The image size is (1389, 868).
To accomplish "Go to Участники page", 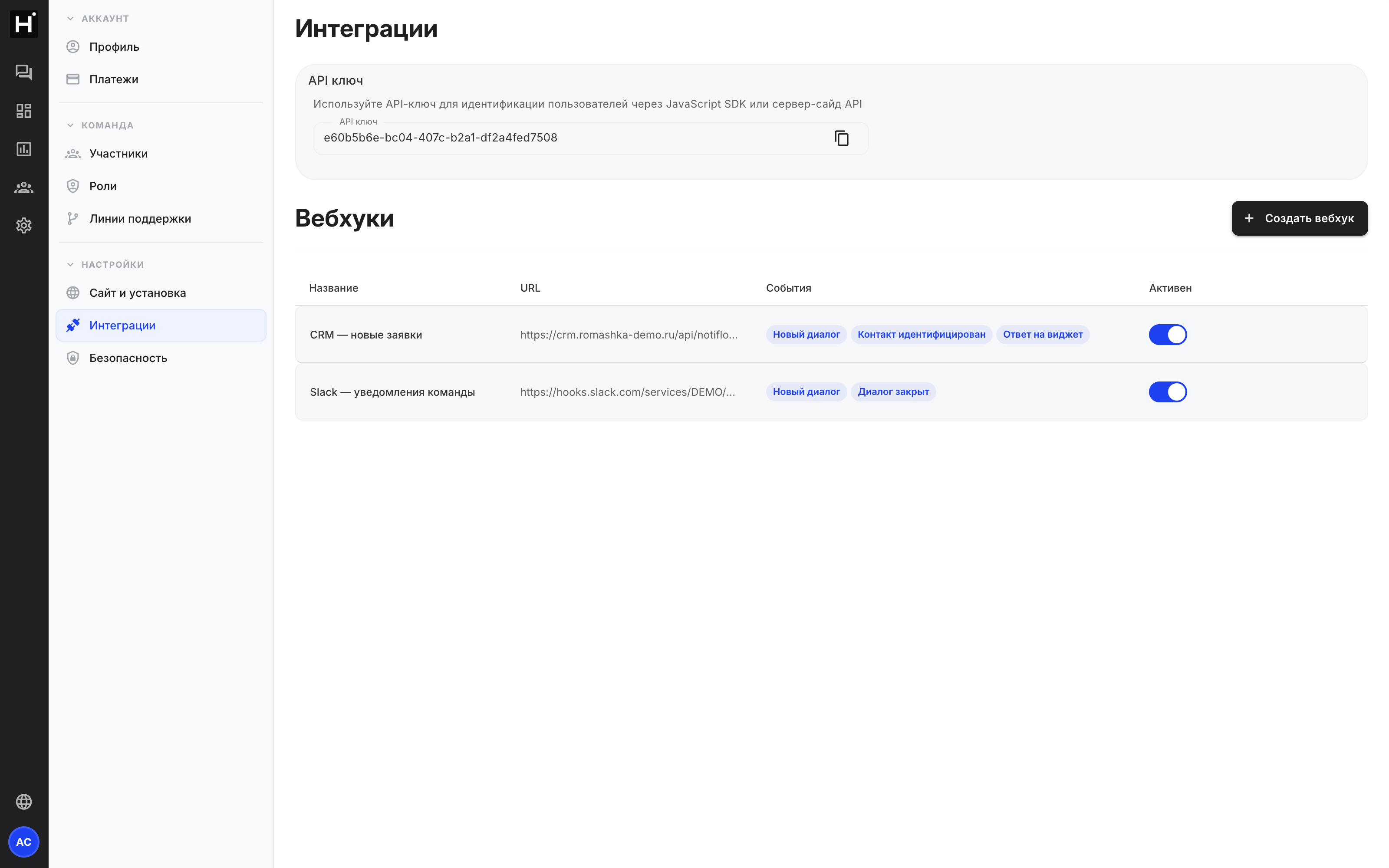I will pyautogui.click(x=161, y=154).
